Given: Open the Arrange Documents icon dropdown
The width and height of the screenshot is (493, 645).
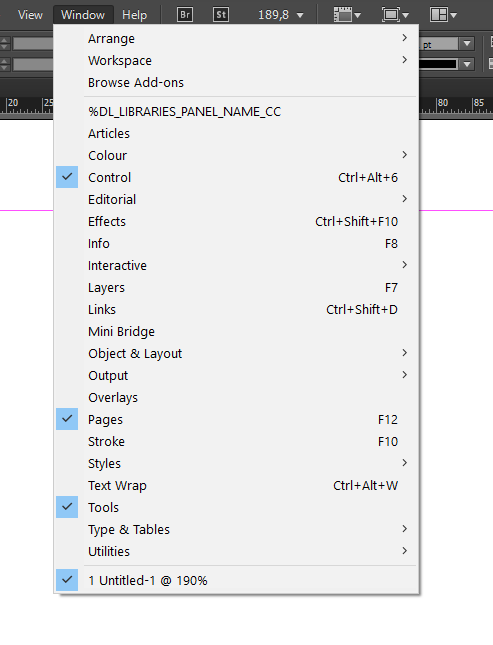Looking at the screenshot, I should (x=443, y=15).
